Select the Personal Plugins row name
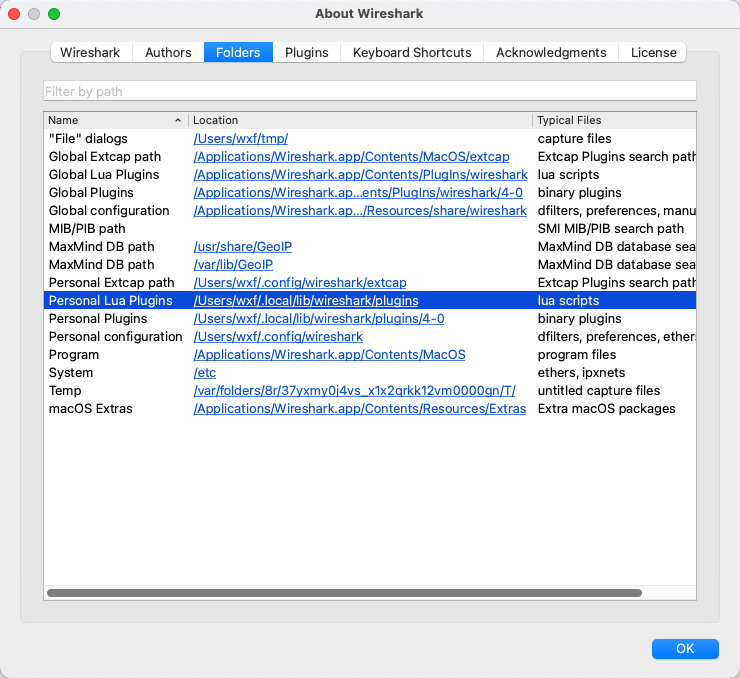The height and width of the screenshot is (678, 740). pyautogui.click(x=98, y=318)
